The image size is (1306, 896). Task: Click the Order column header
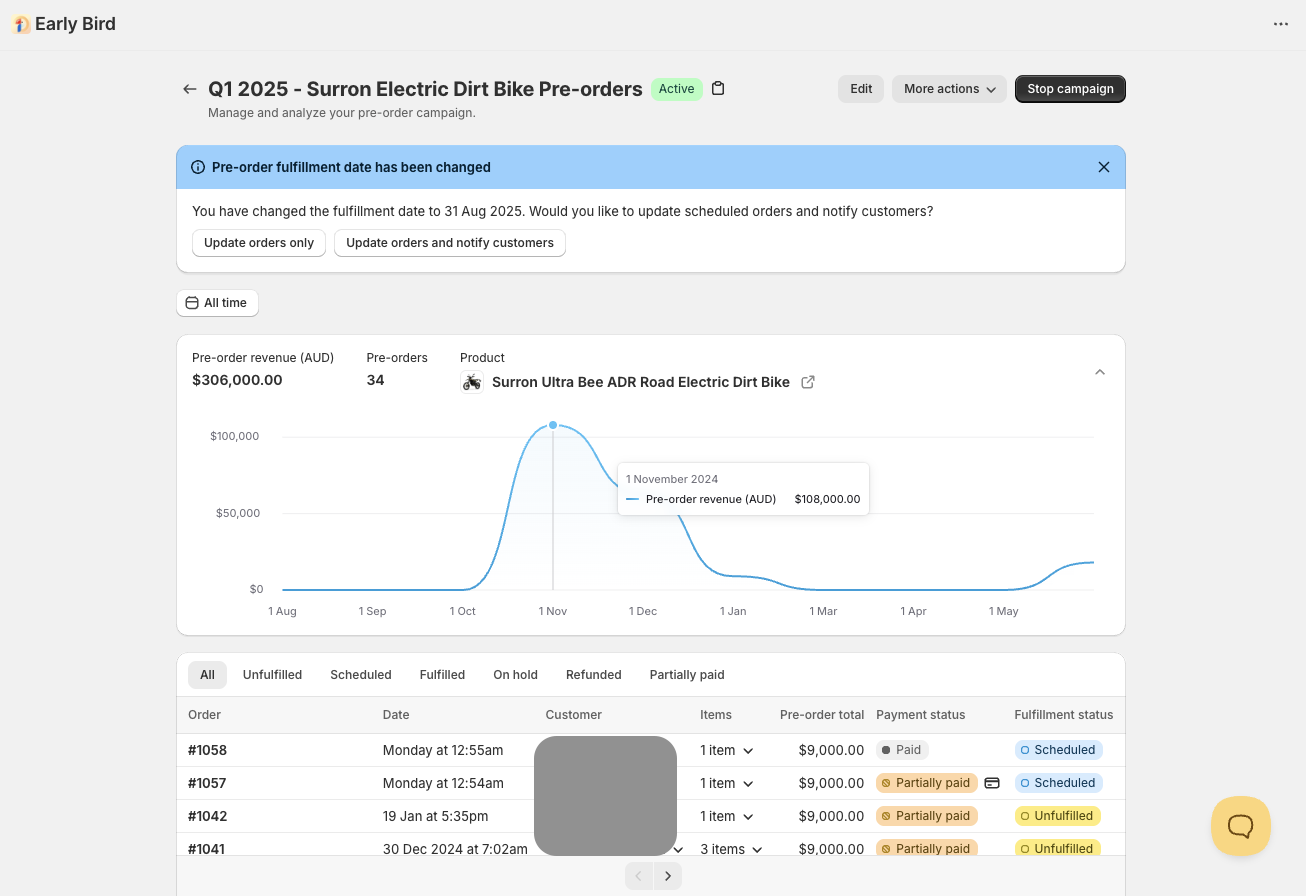pos(205,715)
